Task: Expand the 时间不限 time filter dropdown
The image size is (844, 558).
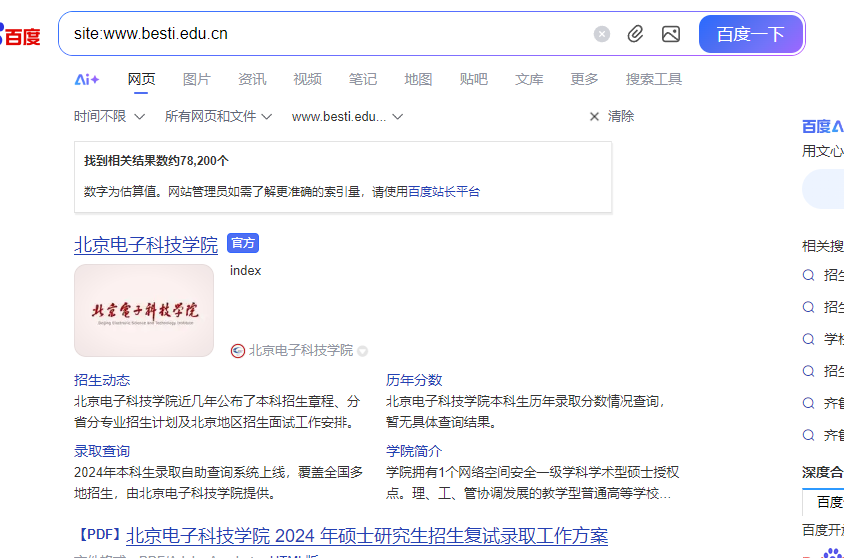Action: point(109,116)
